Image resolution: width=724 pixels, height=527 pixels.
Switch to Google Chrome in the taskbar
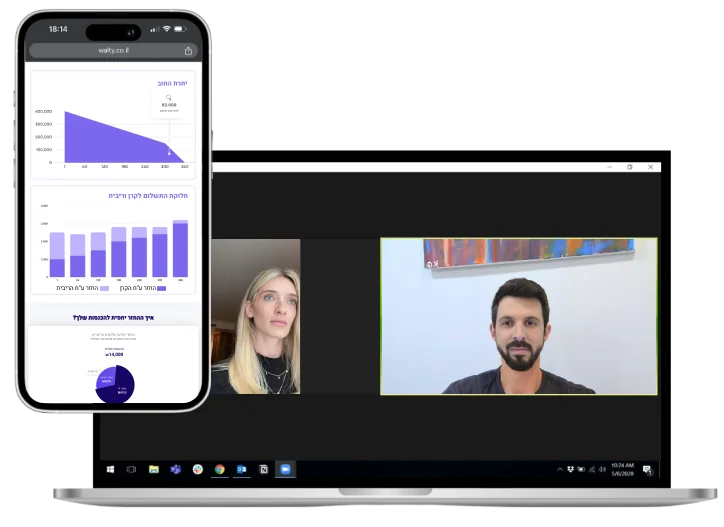click(220, 469)
